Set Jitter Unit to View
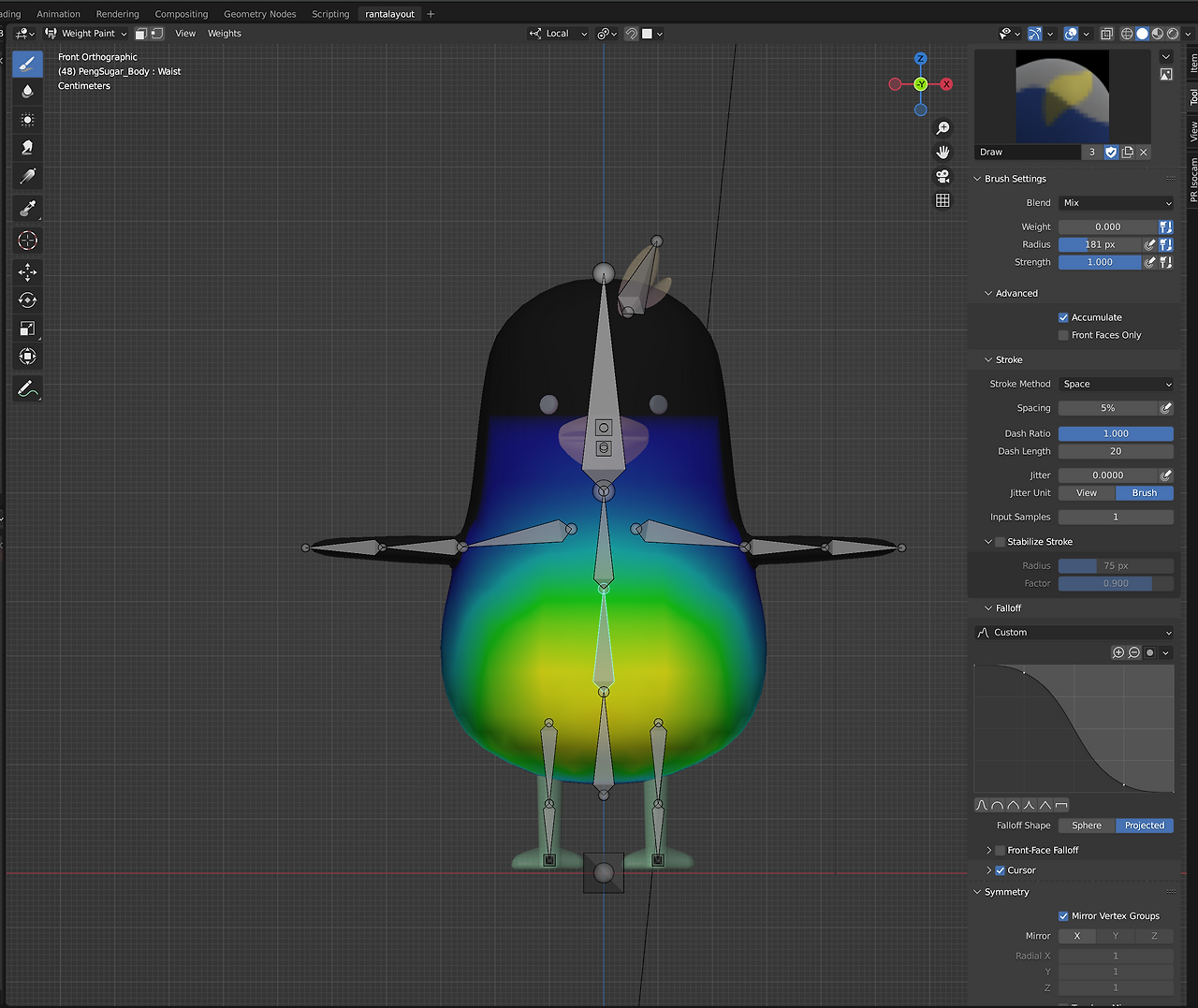 click(1086, 493)
